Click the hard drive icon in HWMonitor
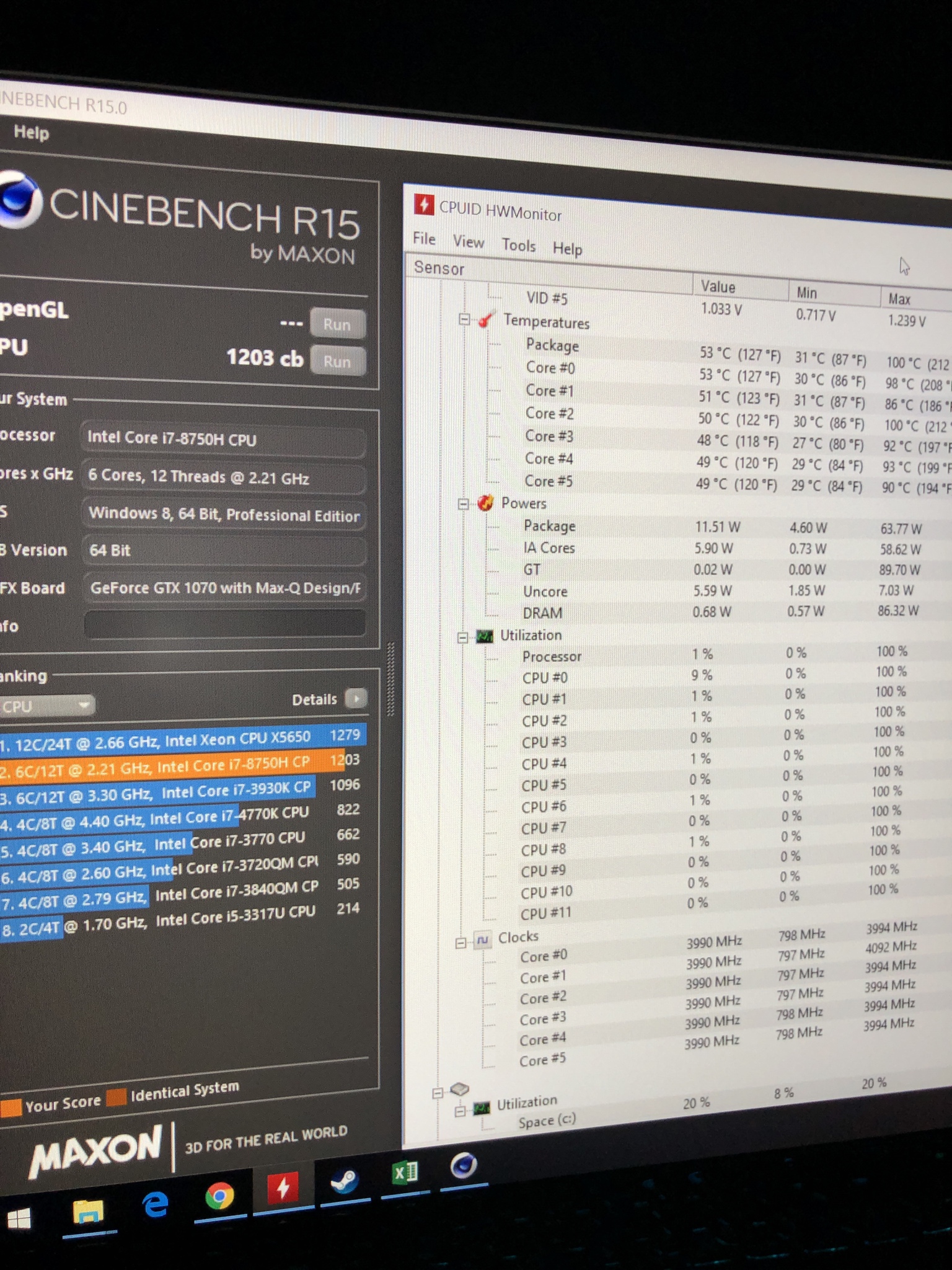The image size is (952, 1270). [459, 1088]
